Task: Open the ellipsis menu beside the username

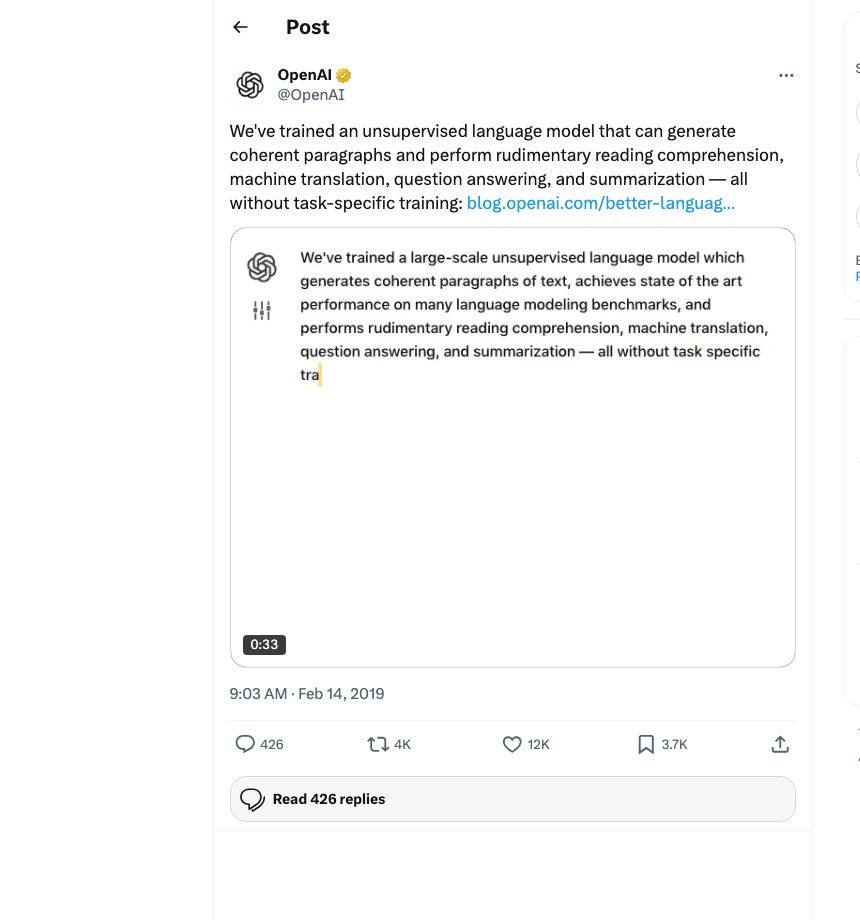Action: (x=786, y=74)
